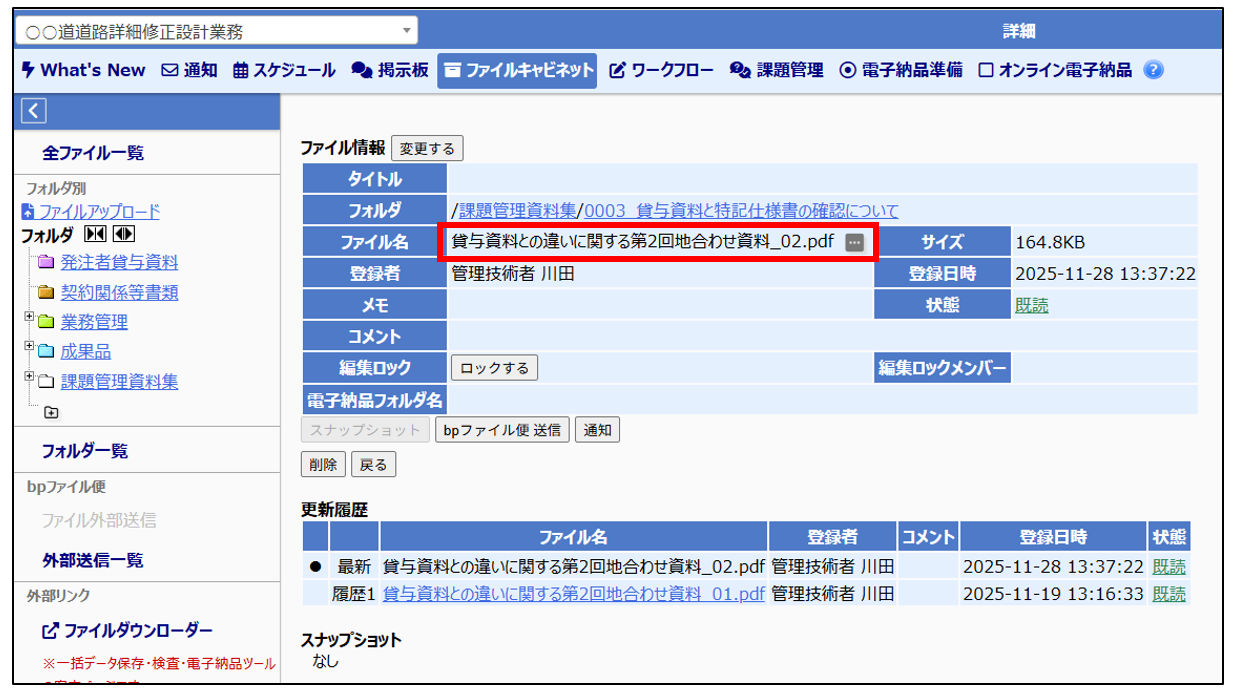Expand the 成果品 folder tree node
This screenshot has height=692, width=1241.
click(29, 347)
